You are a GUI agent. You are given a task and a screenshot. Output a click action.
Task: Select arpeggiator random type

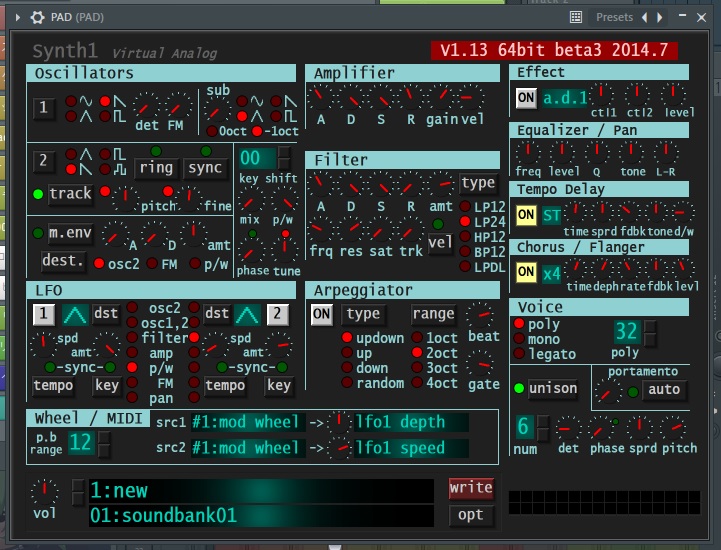347,382
